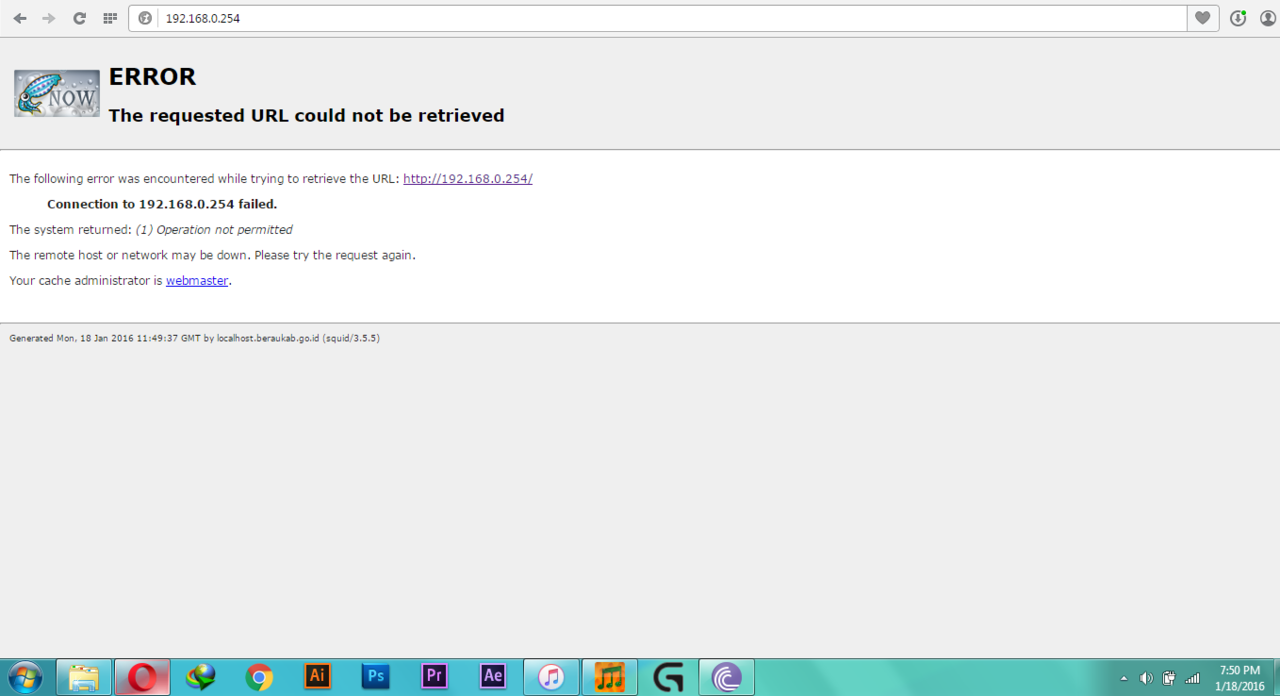Viewport: 1280px width, 696px height.
Task: Open the Speed Dial grid icon
Action: coord(110,18)
